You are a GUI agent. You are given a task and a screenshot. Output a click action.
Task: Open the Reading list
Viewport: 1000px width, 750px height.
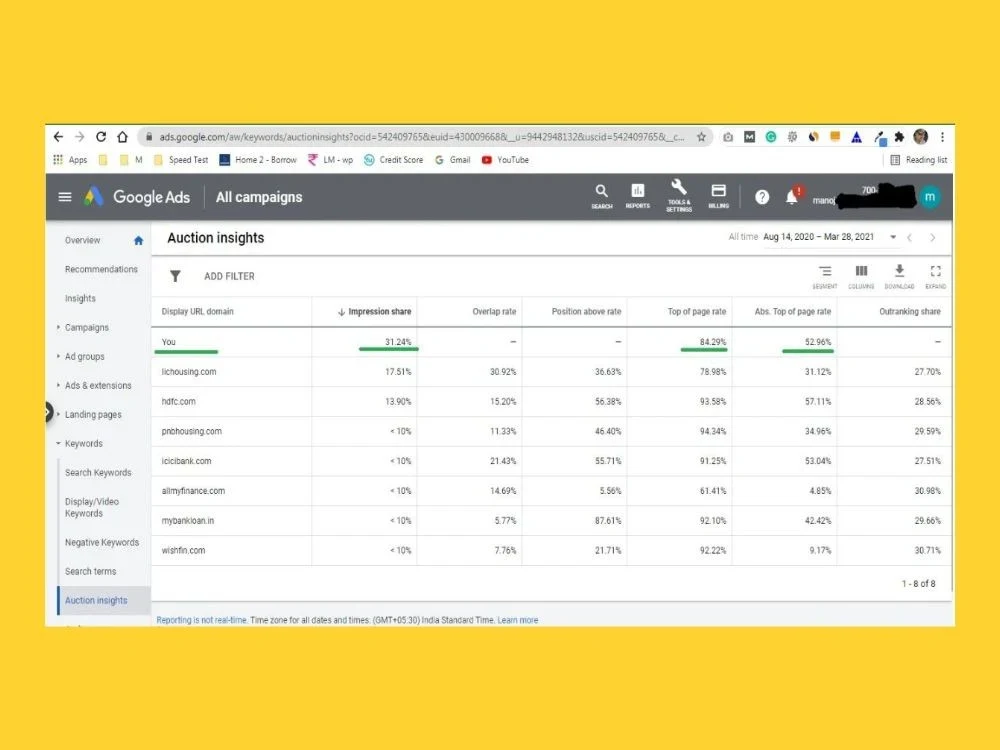click(x=919, y=159)
